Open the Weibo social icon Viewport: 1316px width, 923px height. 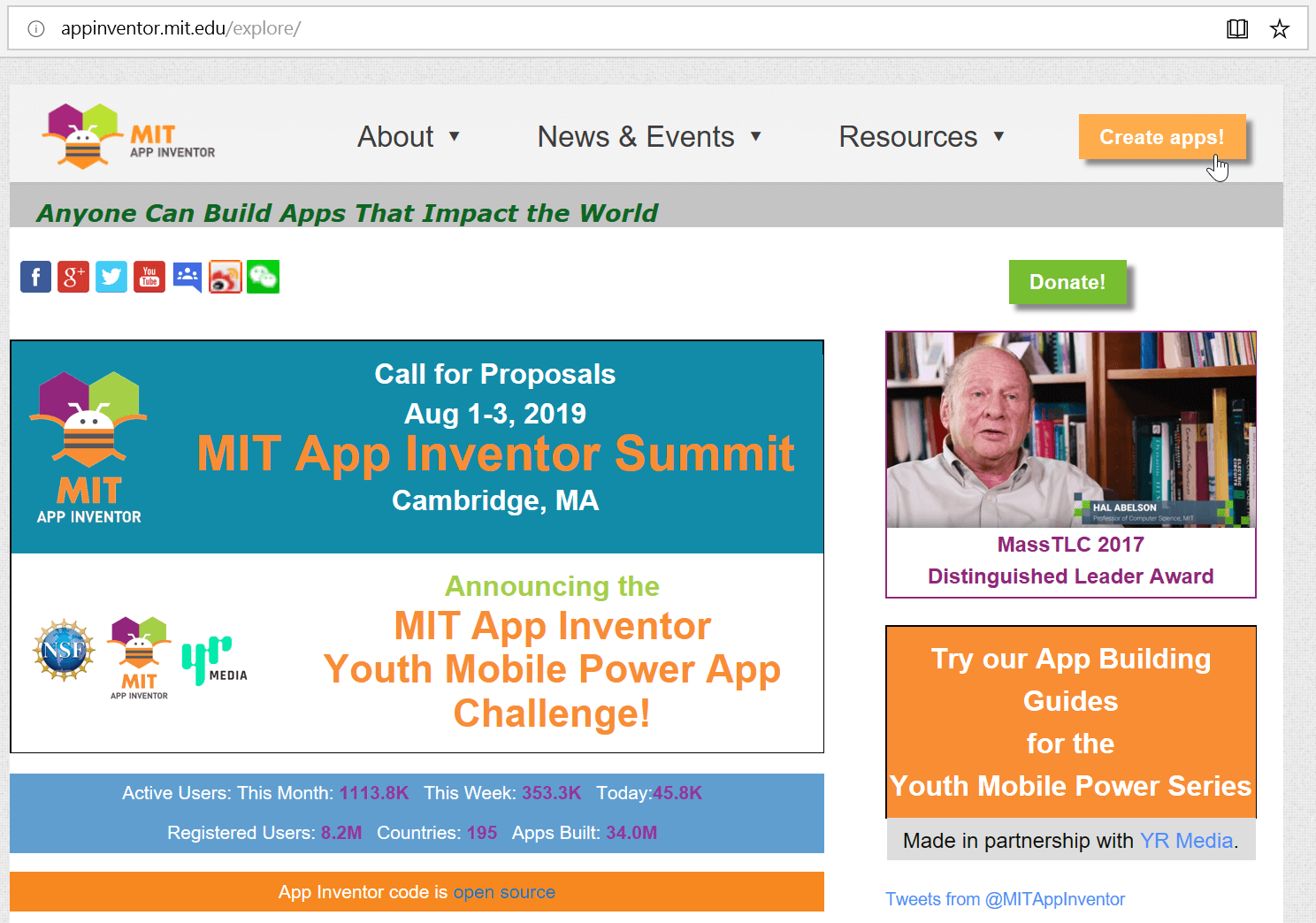pos(226,277)
